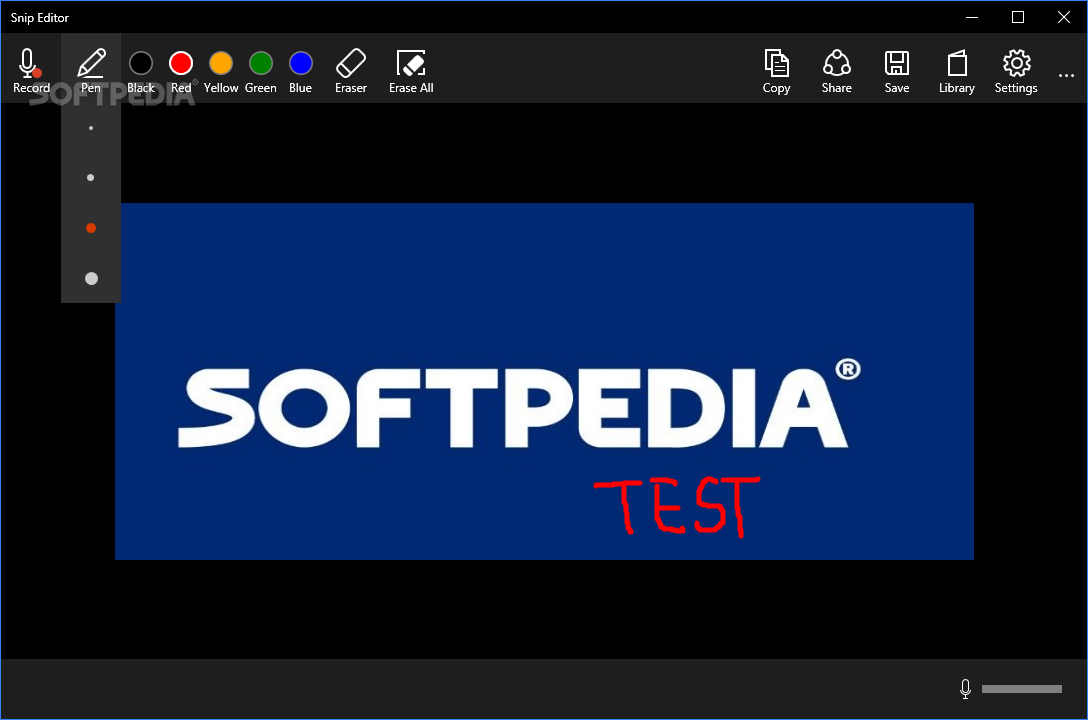The width and height of the screenshot is (1088, 720).
Task: Click the Softpedia snip image on canvas
Action: pos(544,381)
